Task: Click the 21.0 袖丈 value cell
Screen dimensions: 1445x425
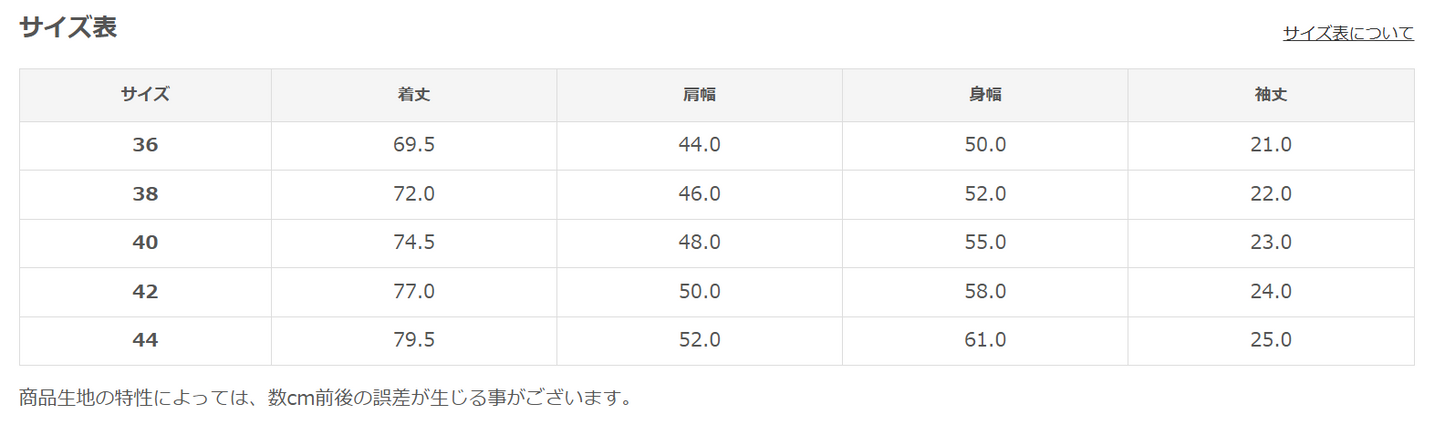Action: point(1271,145)
